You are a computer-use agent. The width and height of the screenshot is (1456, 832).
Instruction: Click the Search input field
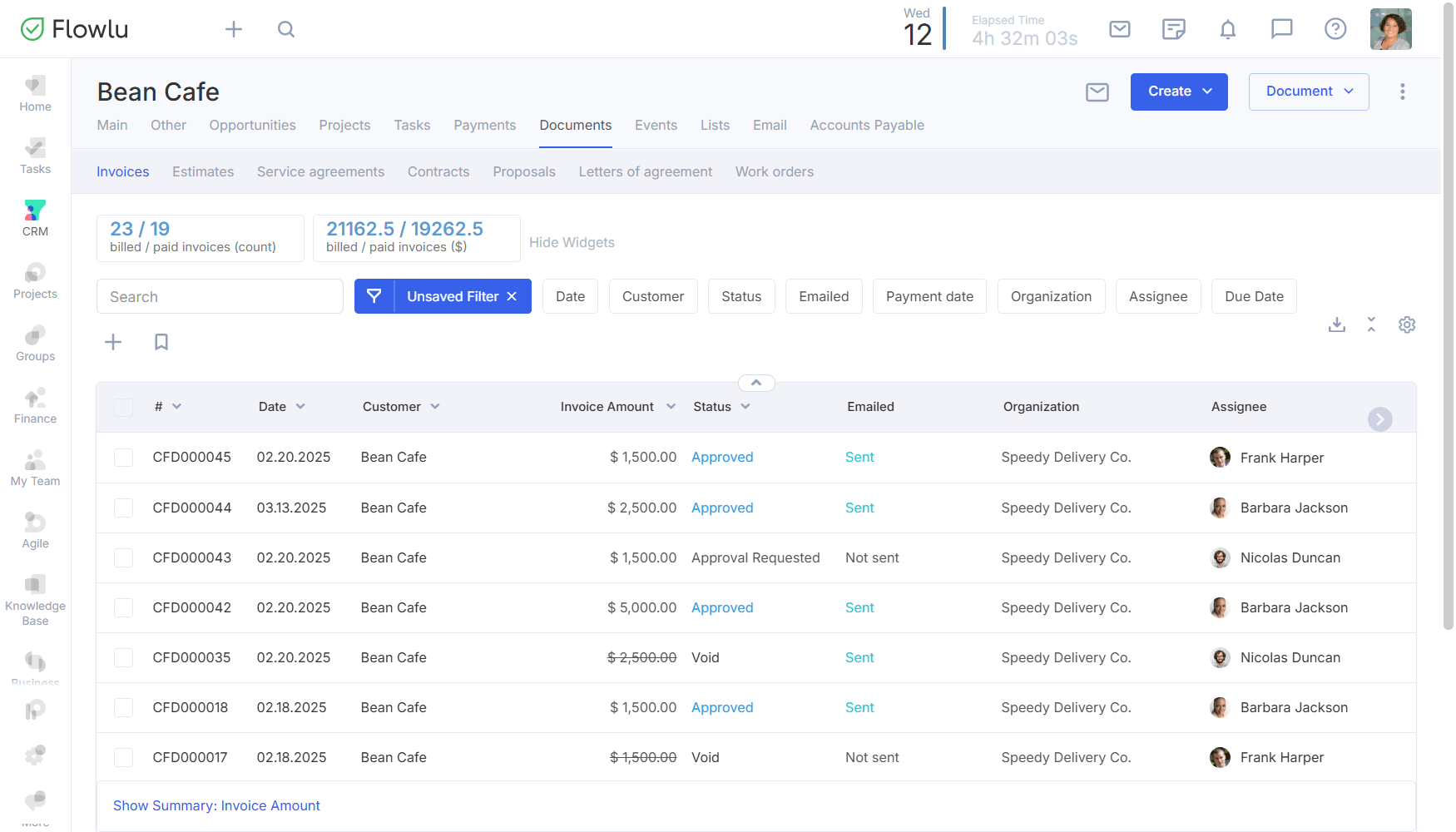(220, 296)
